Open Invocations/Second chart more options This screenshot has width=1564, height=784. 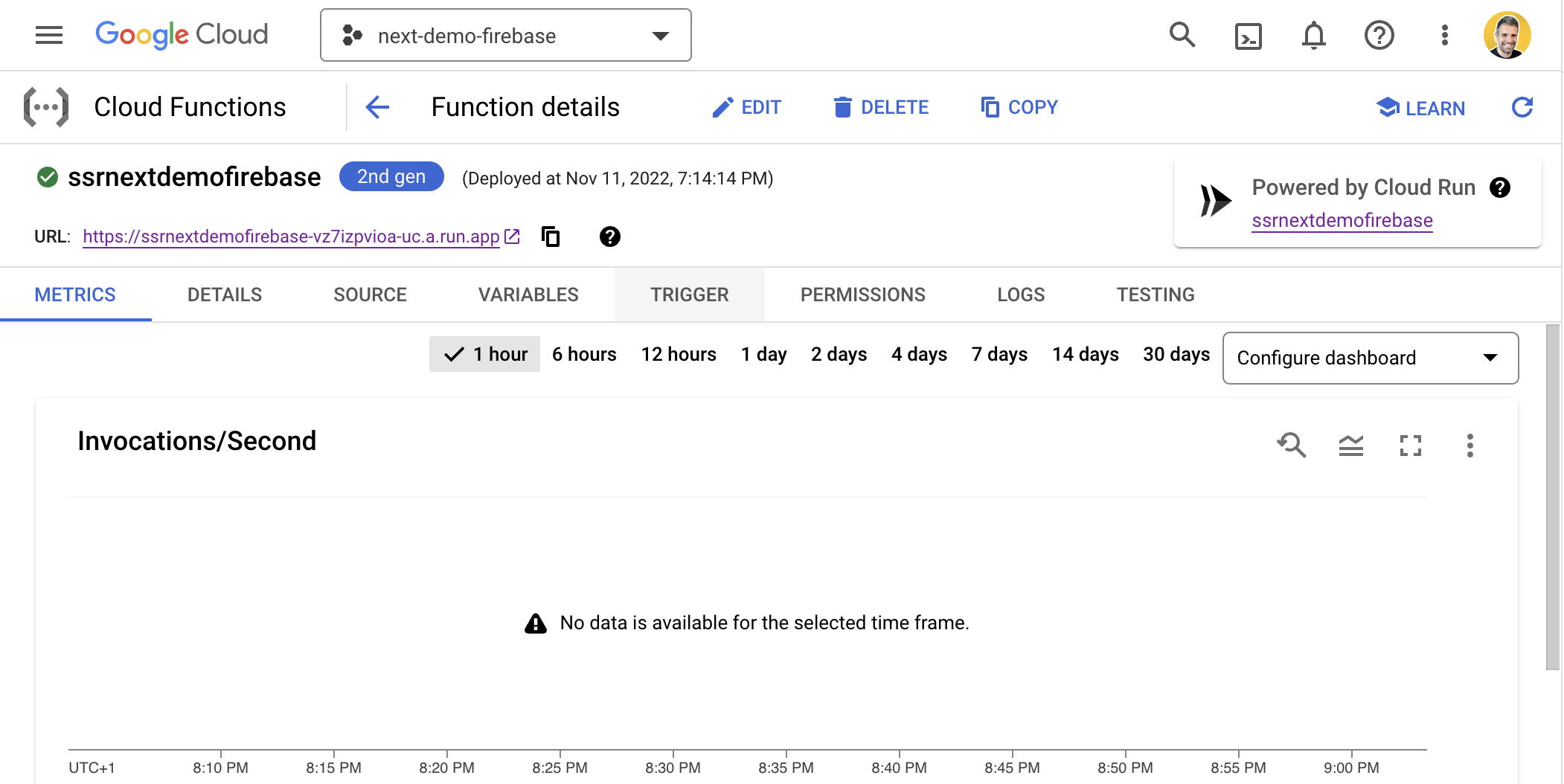tap(1470, 445)
